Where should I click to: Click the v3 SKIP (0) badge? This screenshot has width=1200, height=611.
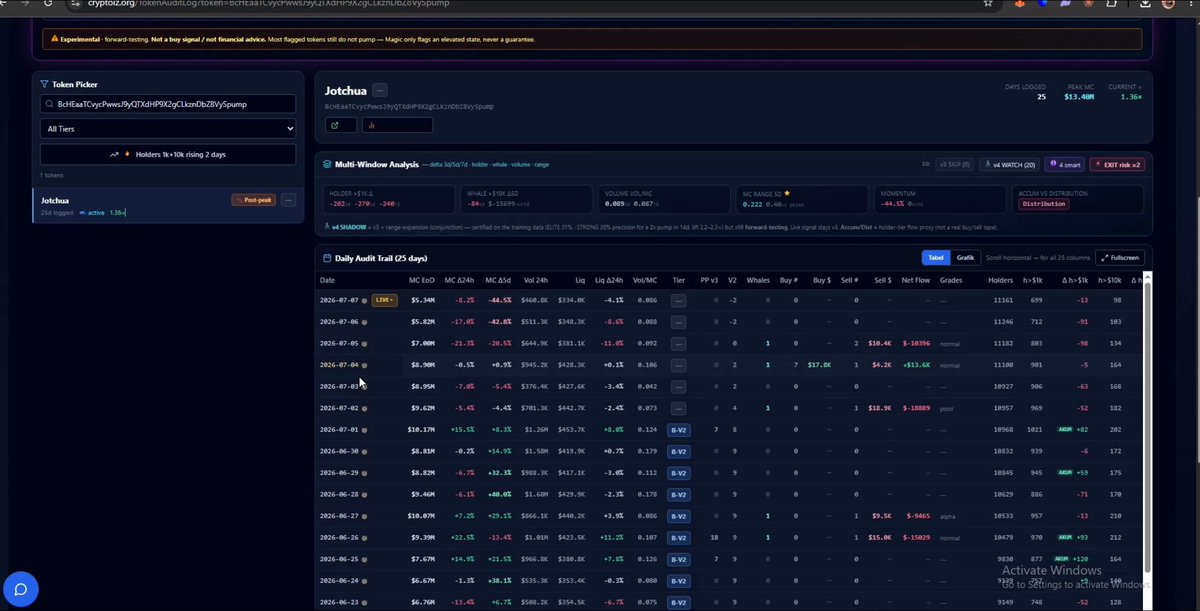[954, 163]
